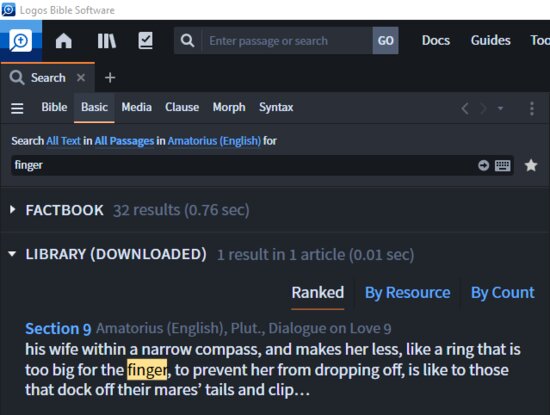Image resolution: width=550 pixels, height=415 pixels.
Task: Switch to Syntax search type
Action: [276, 107]
